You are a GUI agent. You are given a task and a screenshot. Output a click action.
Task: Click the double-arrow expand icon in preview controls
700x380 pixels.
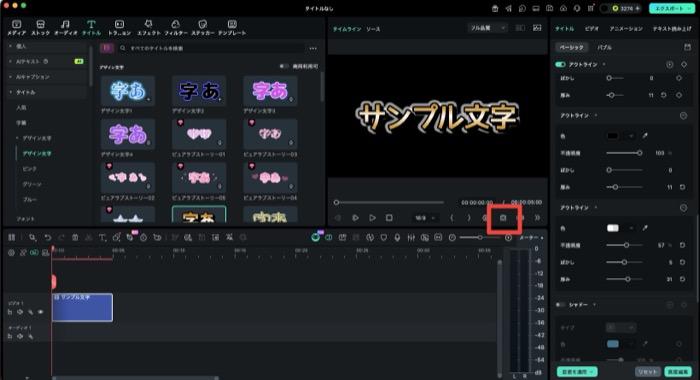click(x=537, y=218)
